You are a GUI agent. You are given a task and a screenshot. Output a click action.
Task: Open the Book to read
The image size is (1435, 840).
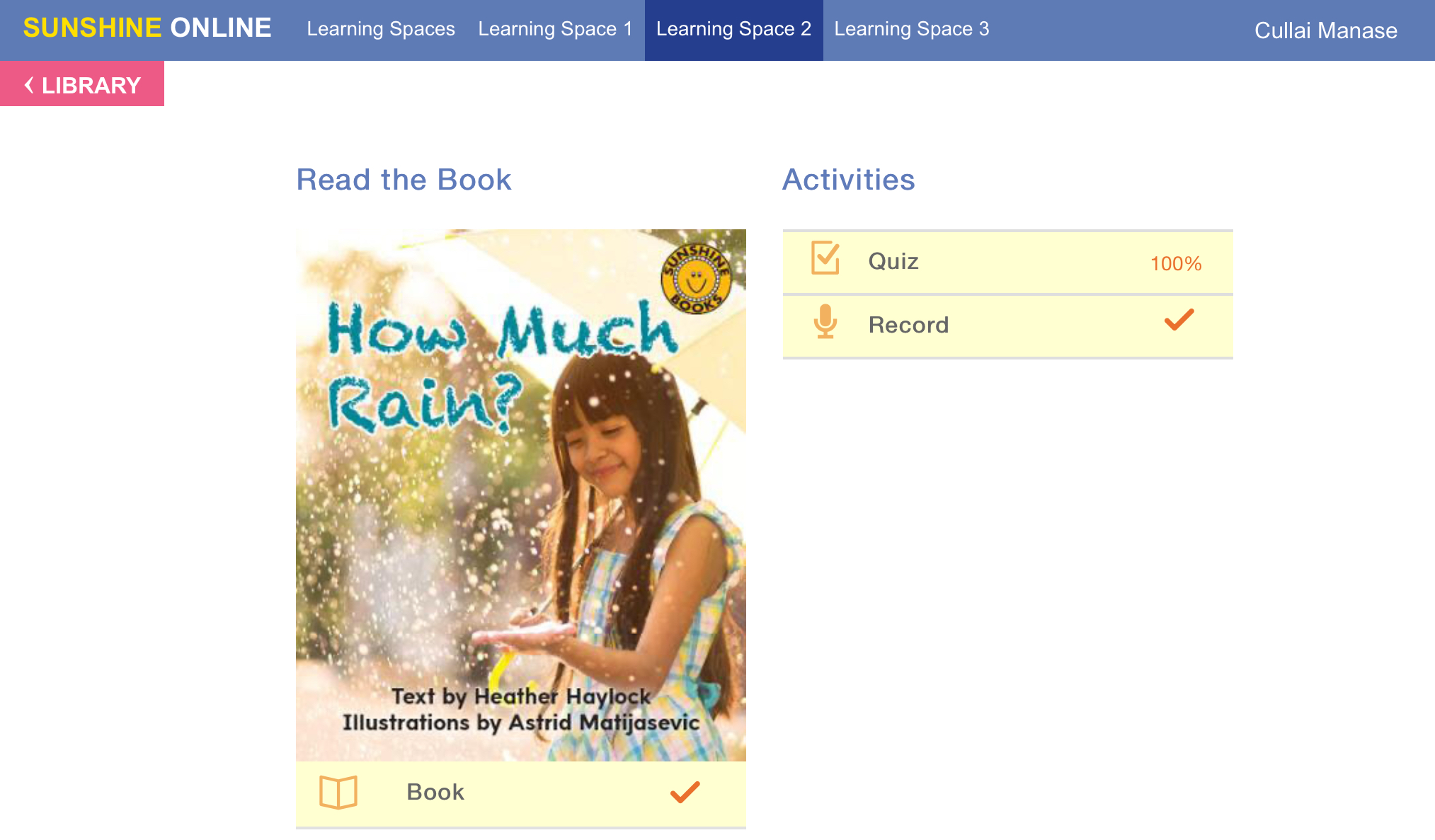[x=521, y=793]
